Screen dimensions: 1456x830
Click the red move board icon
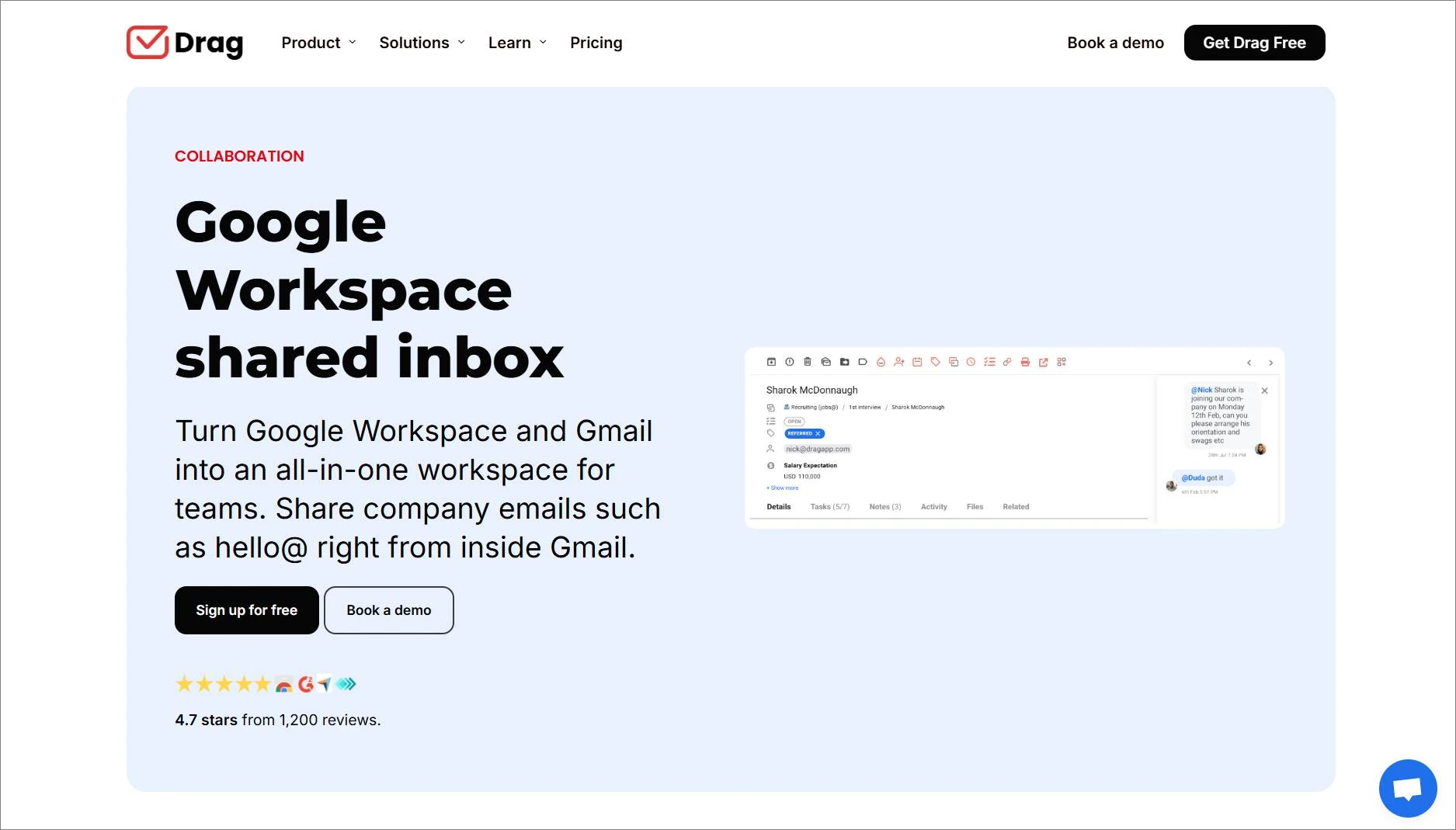click(954, 362)
